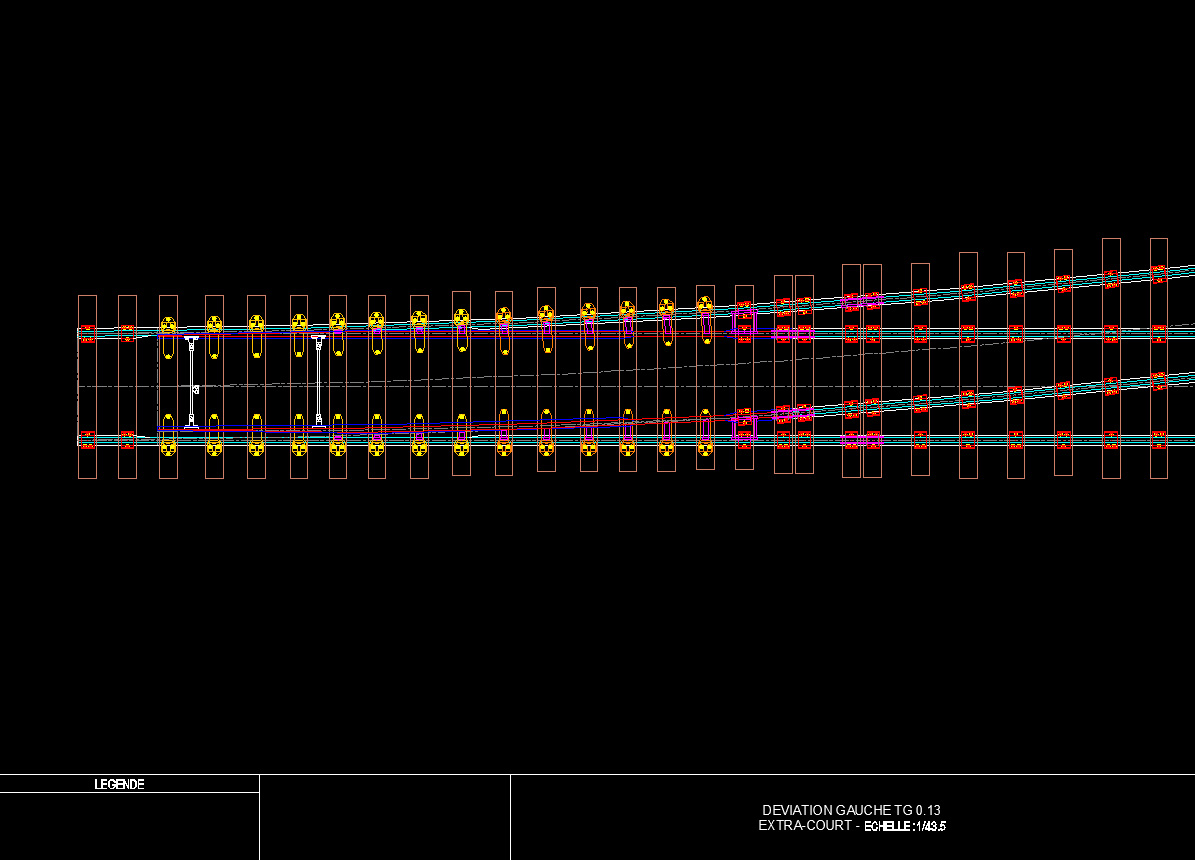The height and width of the screenshot is (860, 1195).
Task: Click the upper magenta heel block at switch end
Action: (744, 321)
